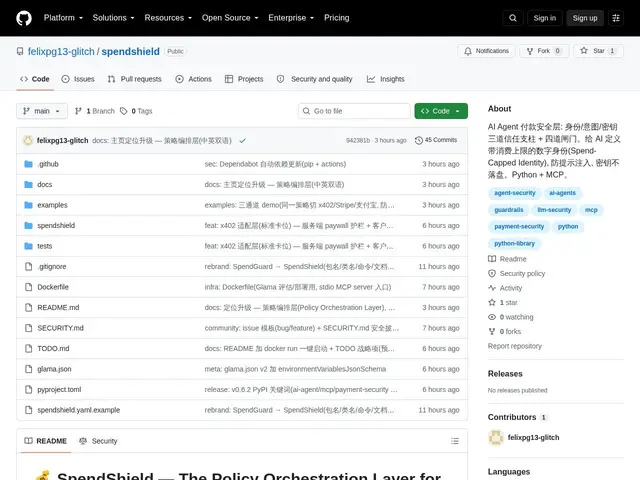The height and width of the screenshot is (480, 640).
Task: Open the SECURITY.md file
Action: tap(60, 328)
